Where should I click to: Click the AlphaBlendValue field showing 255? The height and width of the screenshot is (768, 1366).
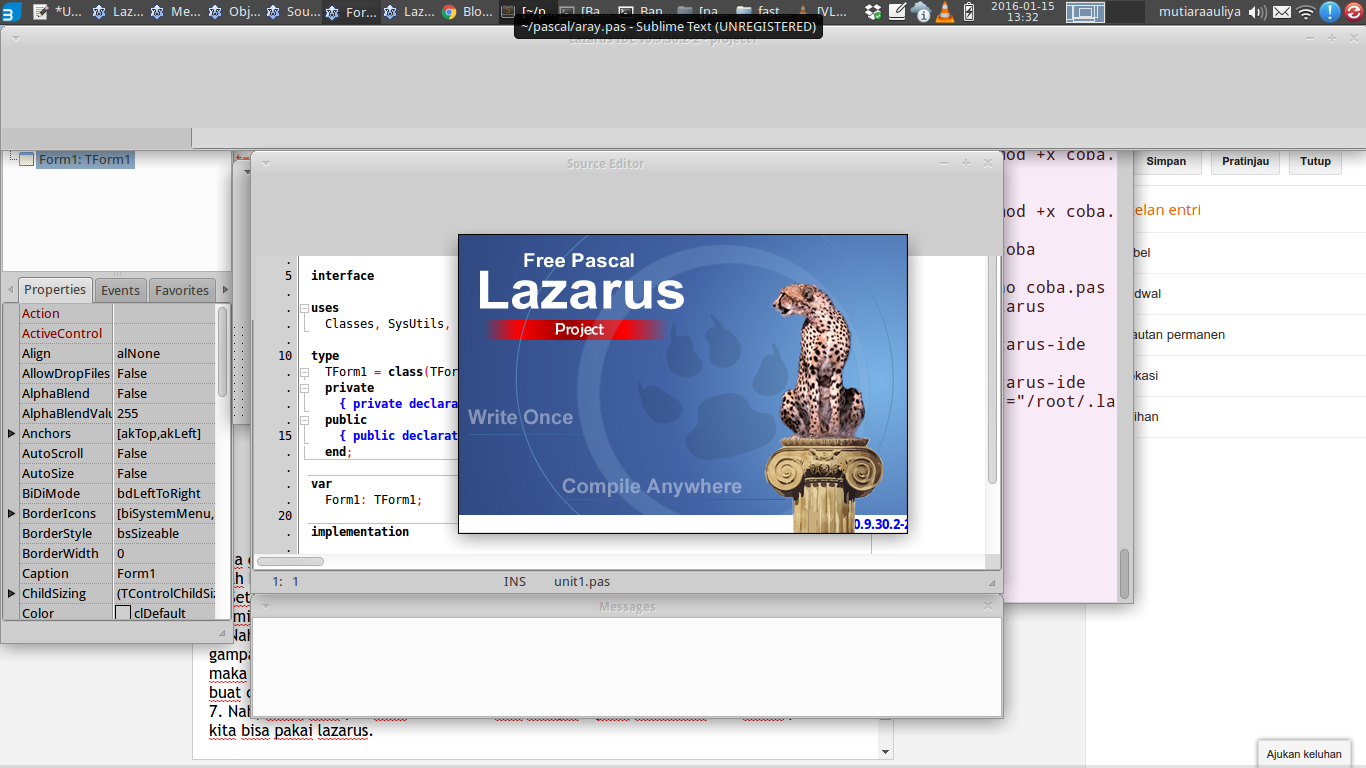tap(164, 413)
